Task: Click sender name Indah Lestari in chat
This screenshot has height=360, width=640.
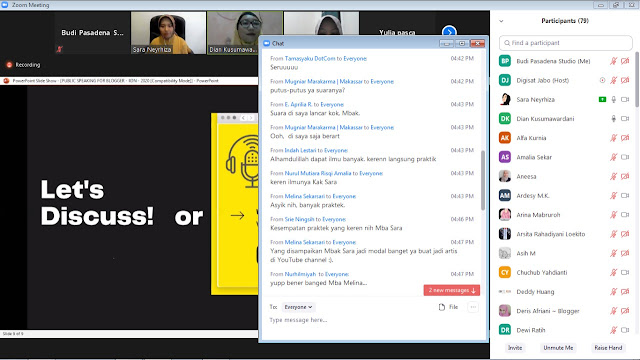Action: point(300,150)
